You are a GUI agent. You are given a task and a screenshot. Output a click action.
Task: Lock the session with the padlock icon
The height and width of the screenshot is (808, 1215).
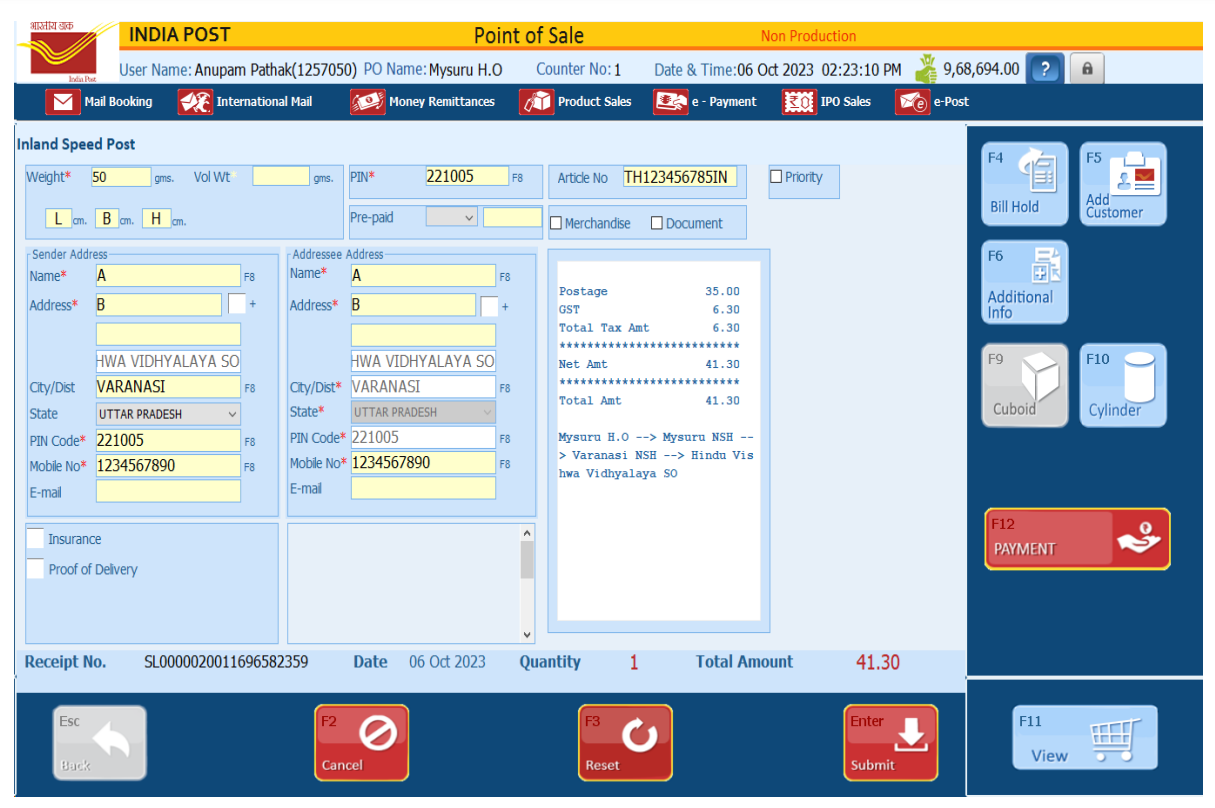coord(1087,69)
